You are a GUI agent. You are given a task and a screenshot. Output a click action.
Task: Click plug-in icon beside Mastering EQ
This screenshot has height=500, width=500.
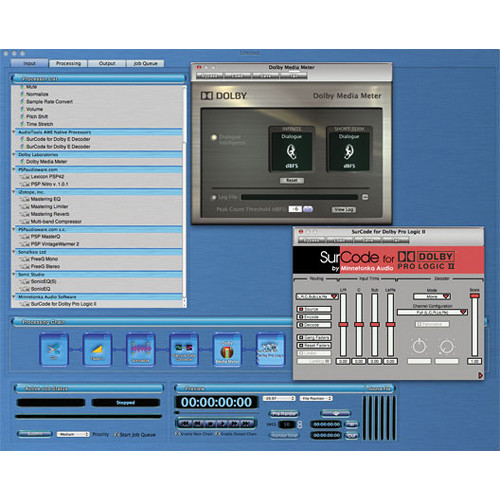coord(25,199)
